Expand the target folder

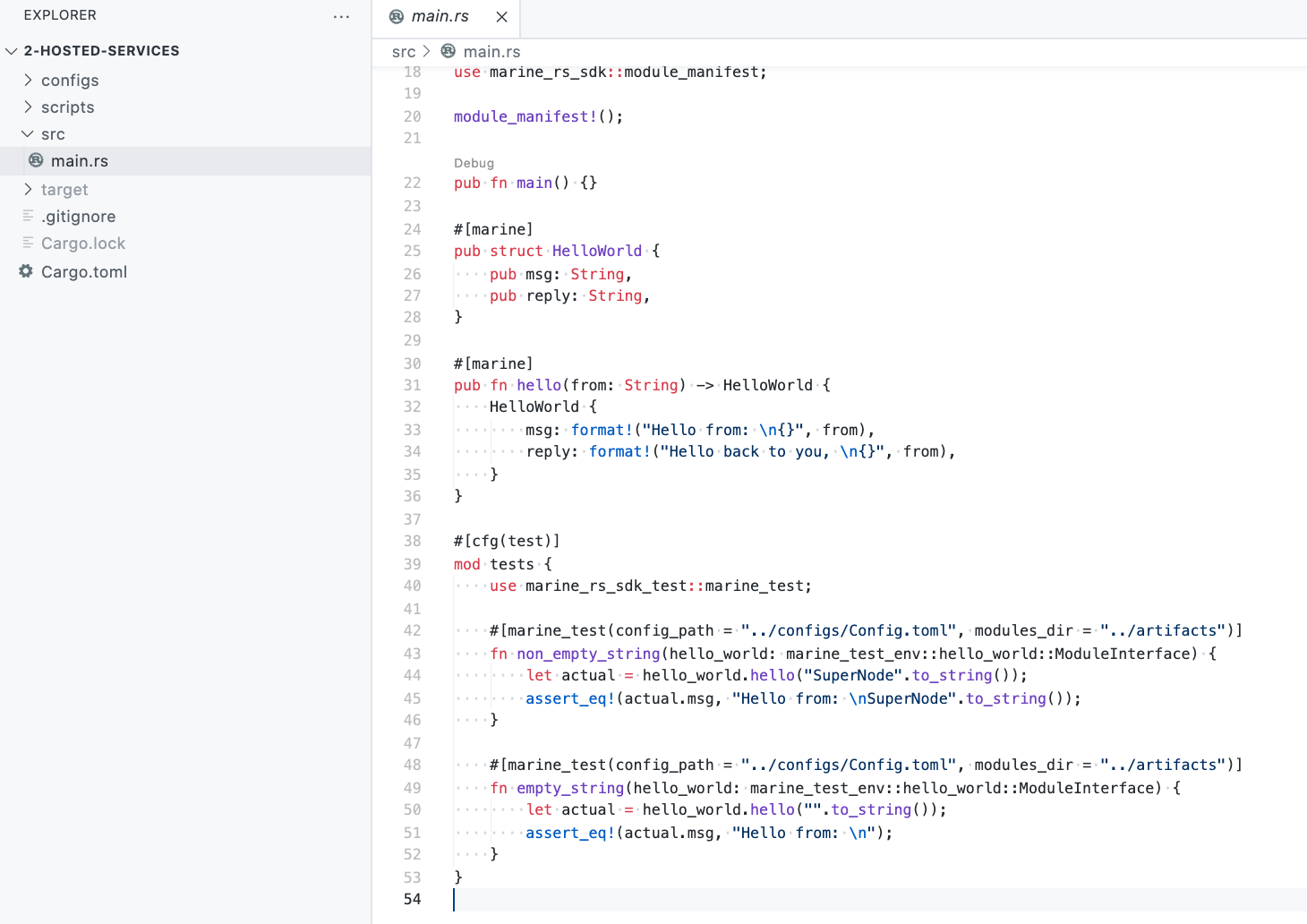[28, 189]
